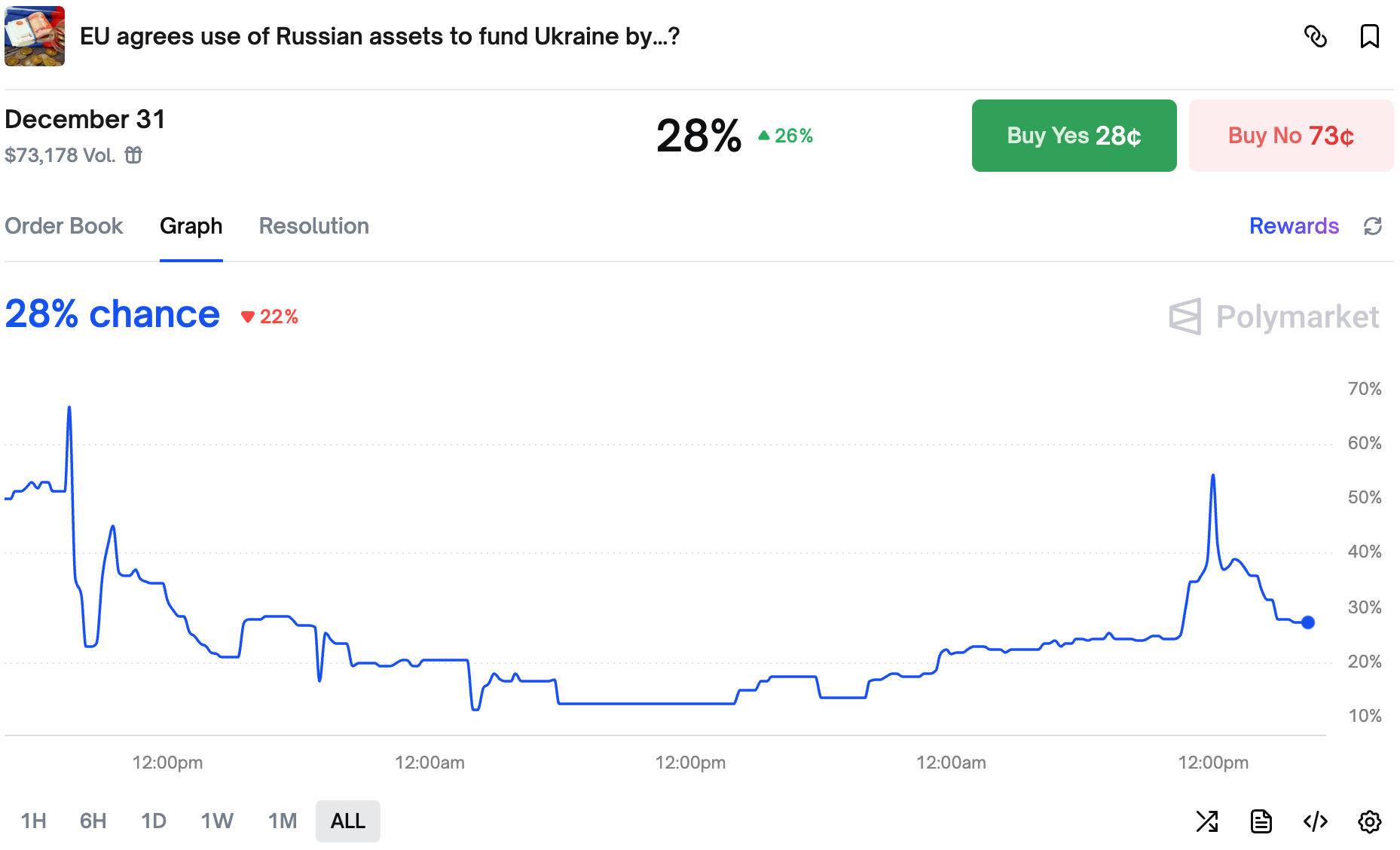Click the gift rewards icon beside volume
The height and width of the screenshot is (850, 1400).
(x=133, y=155)
